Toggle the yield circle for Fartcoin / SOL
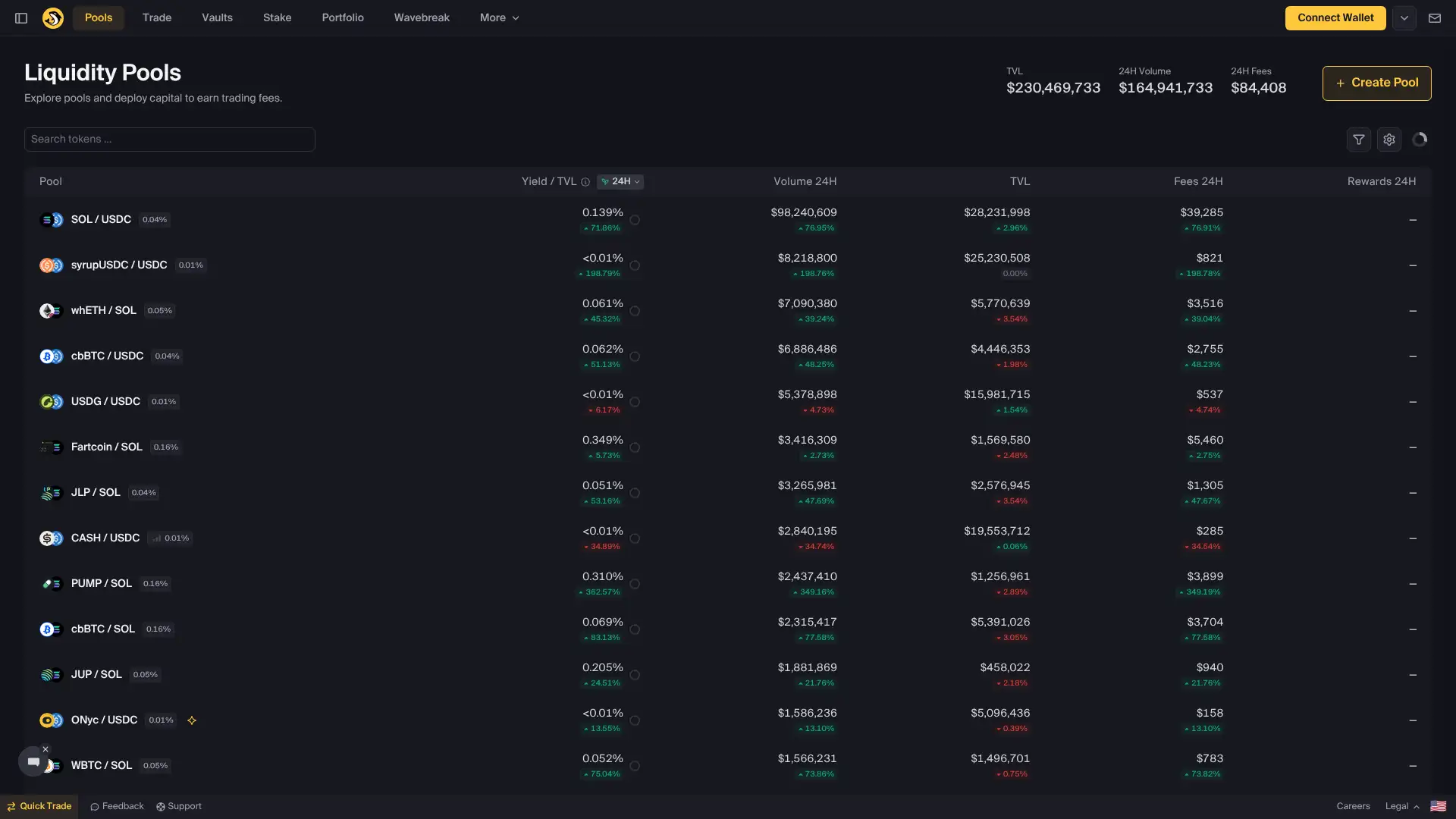 point(635,447)
